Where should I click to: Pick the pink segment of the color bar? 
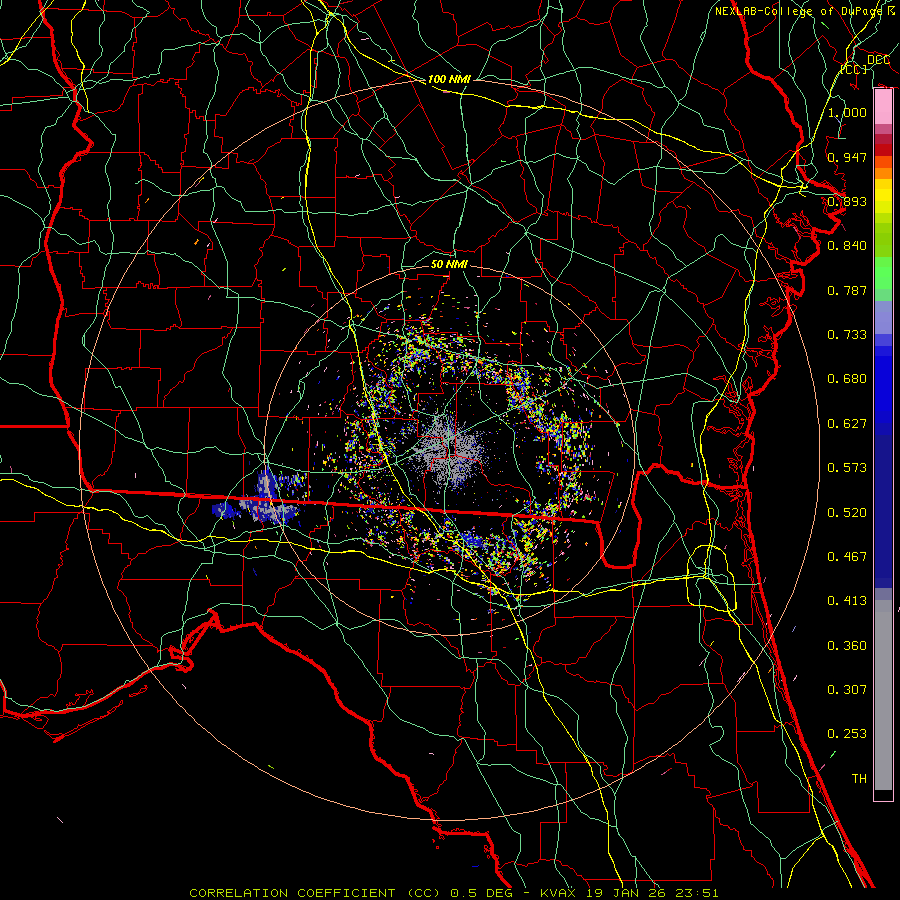coord(883,105)
